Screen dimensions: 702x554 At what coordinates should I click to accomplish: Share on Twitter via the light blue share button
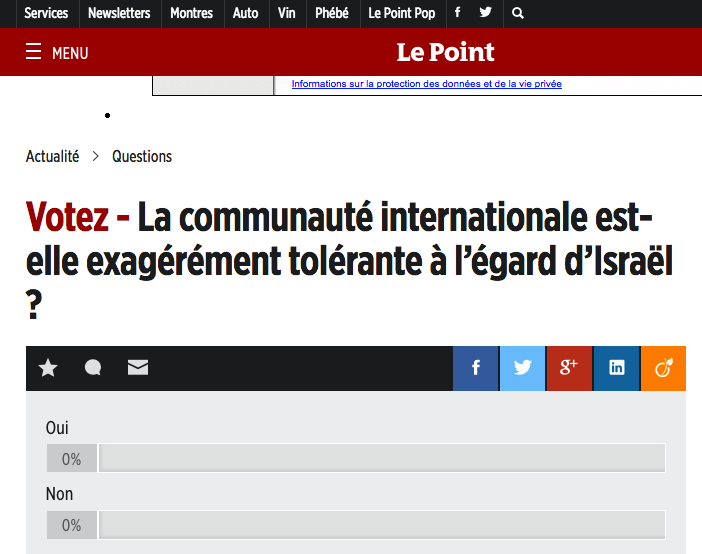[522, 368]
